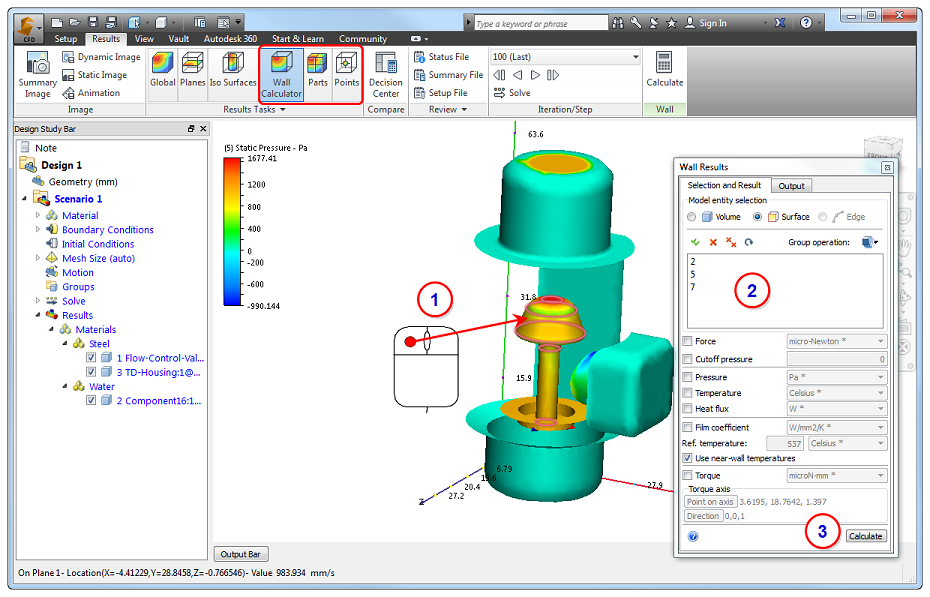
Task: Click Static Image in Image panel
Action: (95, 75)
